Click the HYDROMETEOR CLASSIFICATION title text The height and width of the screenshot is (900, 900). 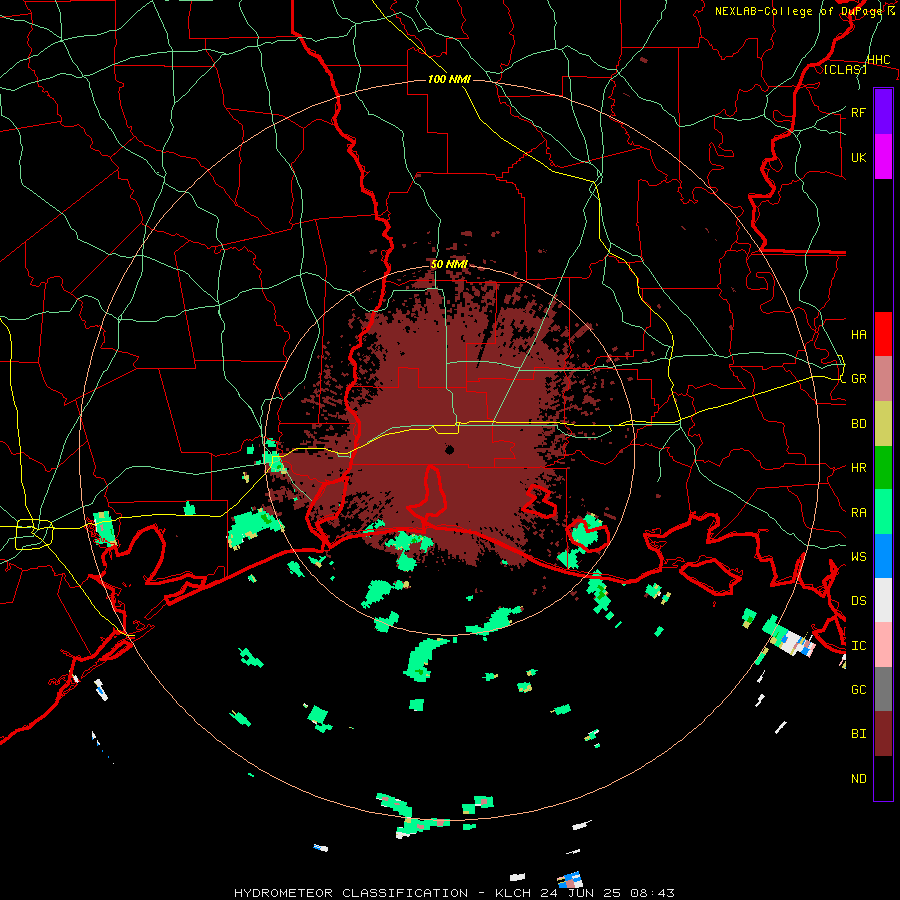pyautogui.click(x=351, y=893)
